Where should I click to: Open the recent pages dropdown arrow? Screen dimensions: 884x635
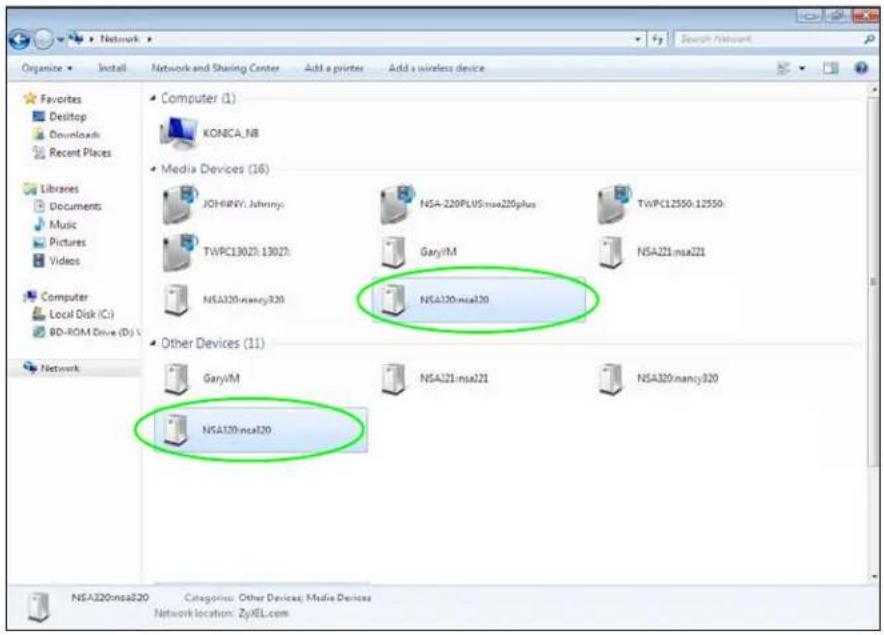(60, 40)
